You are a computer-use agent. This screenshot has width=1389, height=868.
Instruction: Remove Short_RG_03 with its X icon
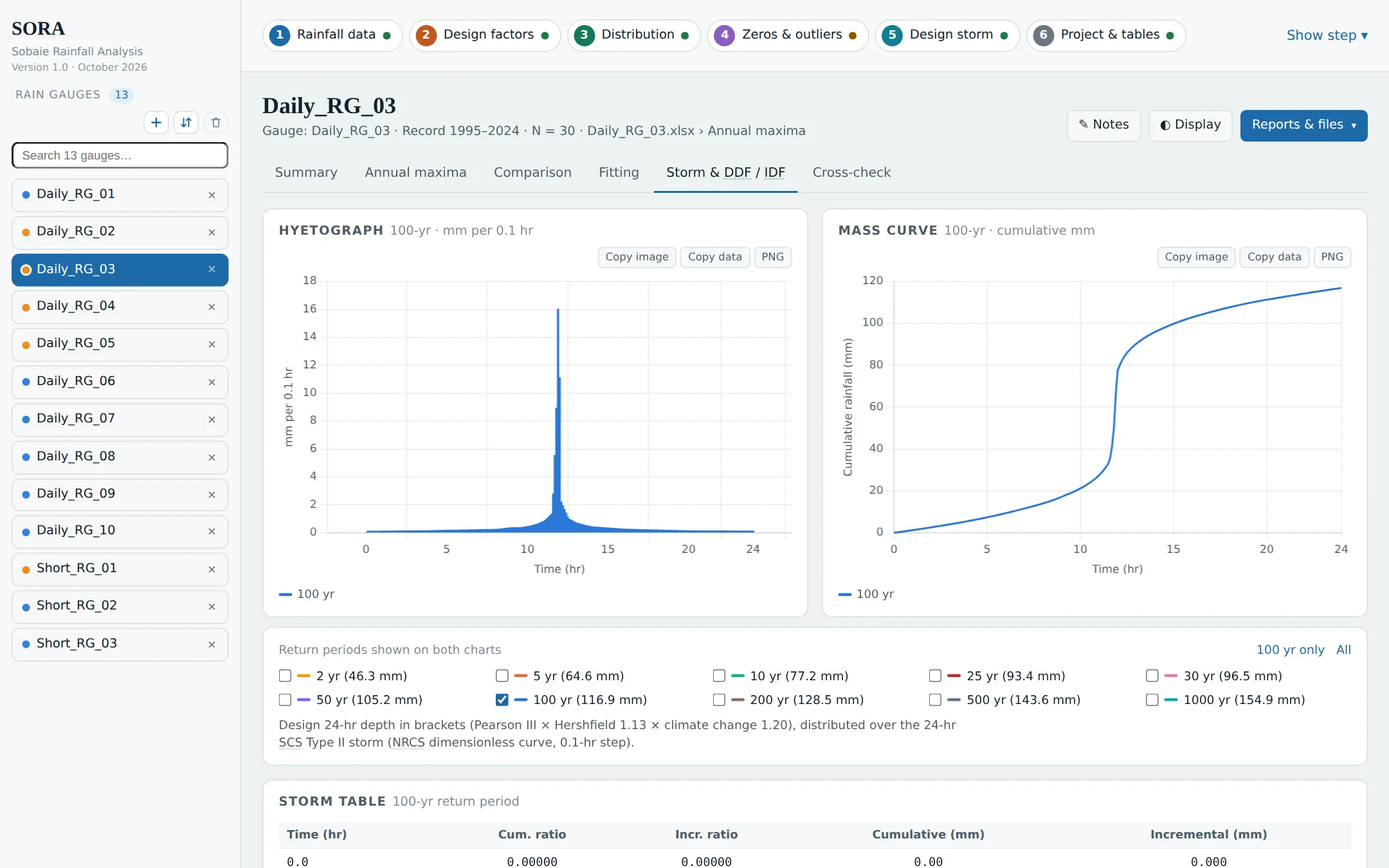pyautogui.click(x=212, y=644)
